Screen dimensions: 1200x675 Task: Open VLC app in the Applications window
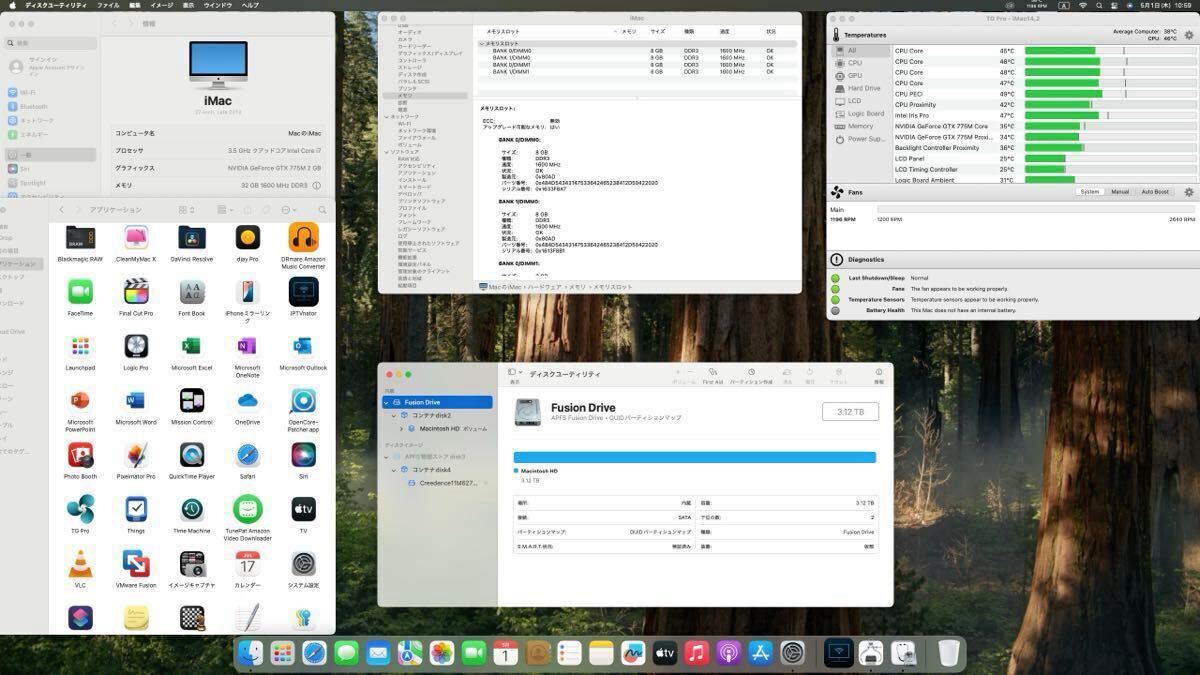pyautogui.click(x=80, y=564)
